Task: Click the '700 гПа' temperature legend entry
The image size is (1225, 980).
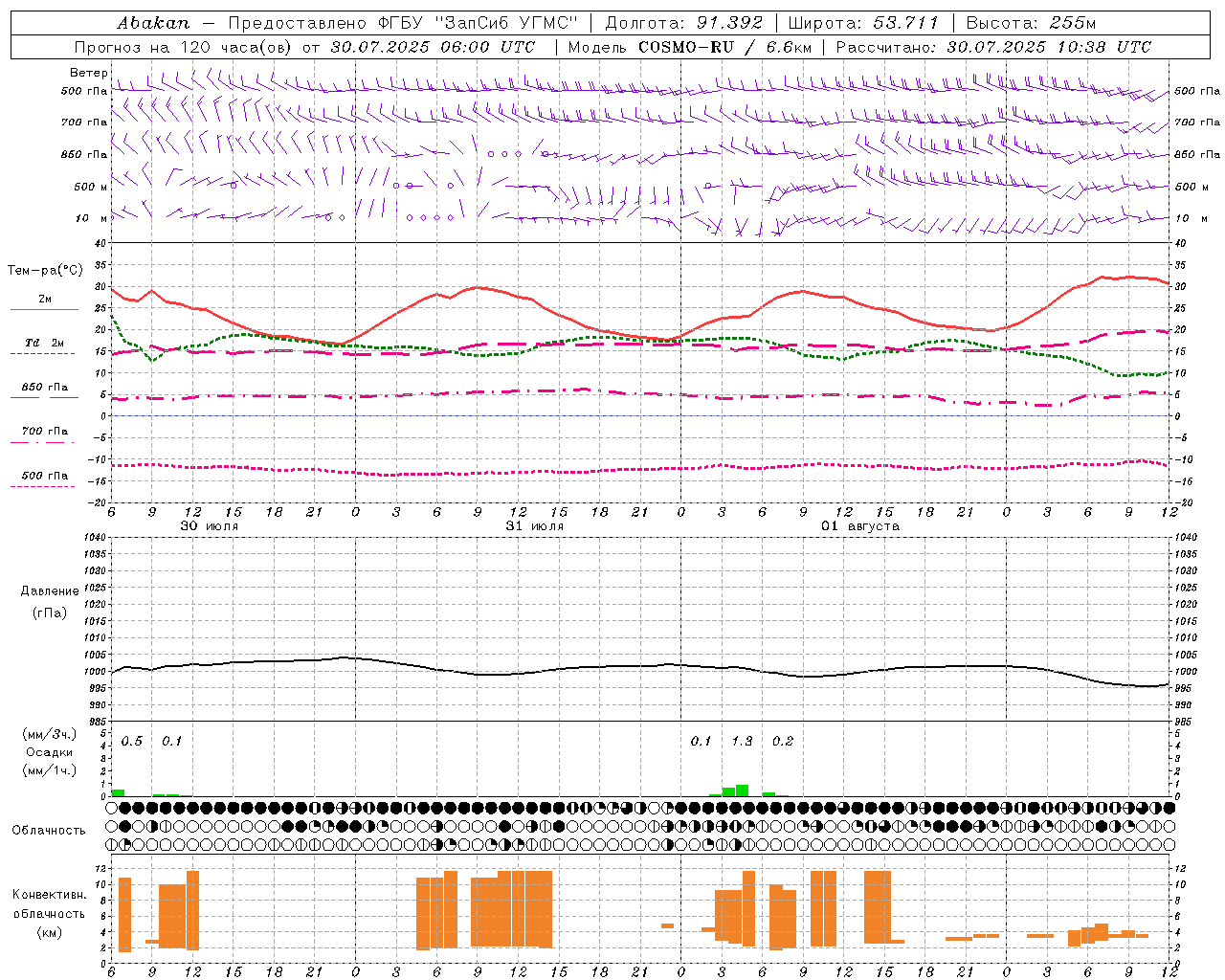Action: point(44,432)
